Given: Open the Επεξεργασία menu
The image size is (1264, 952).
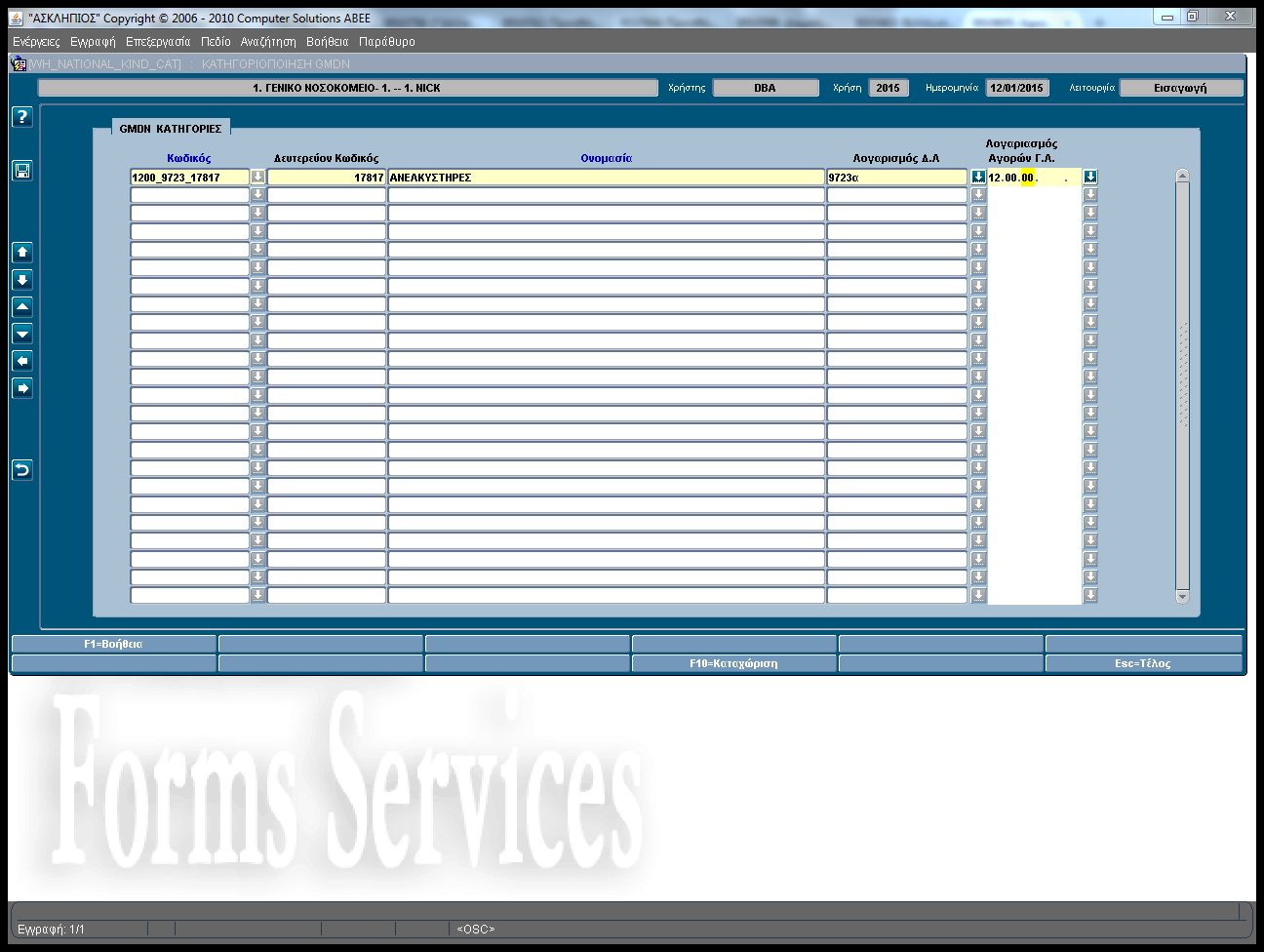Looking at the screenshot, I should (158, 42).
